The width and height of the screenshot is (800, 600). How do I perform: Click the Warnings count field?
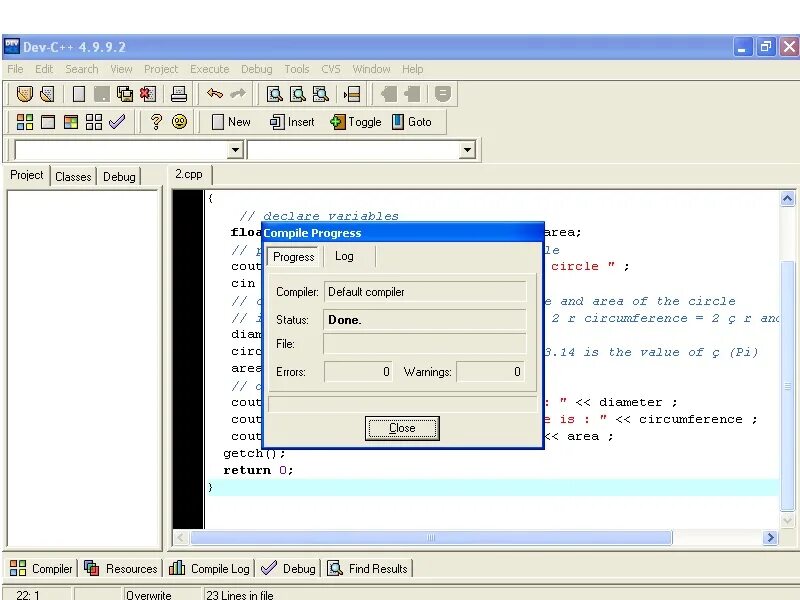point(491,372)
